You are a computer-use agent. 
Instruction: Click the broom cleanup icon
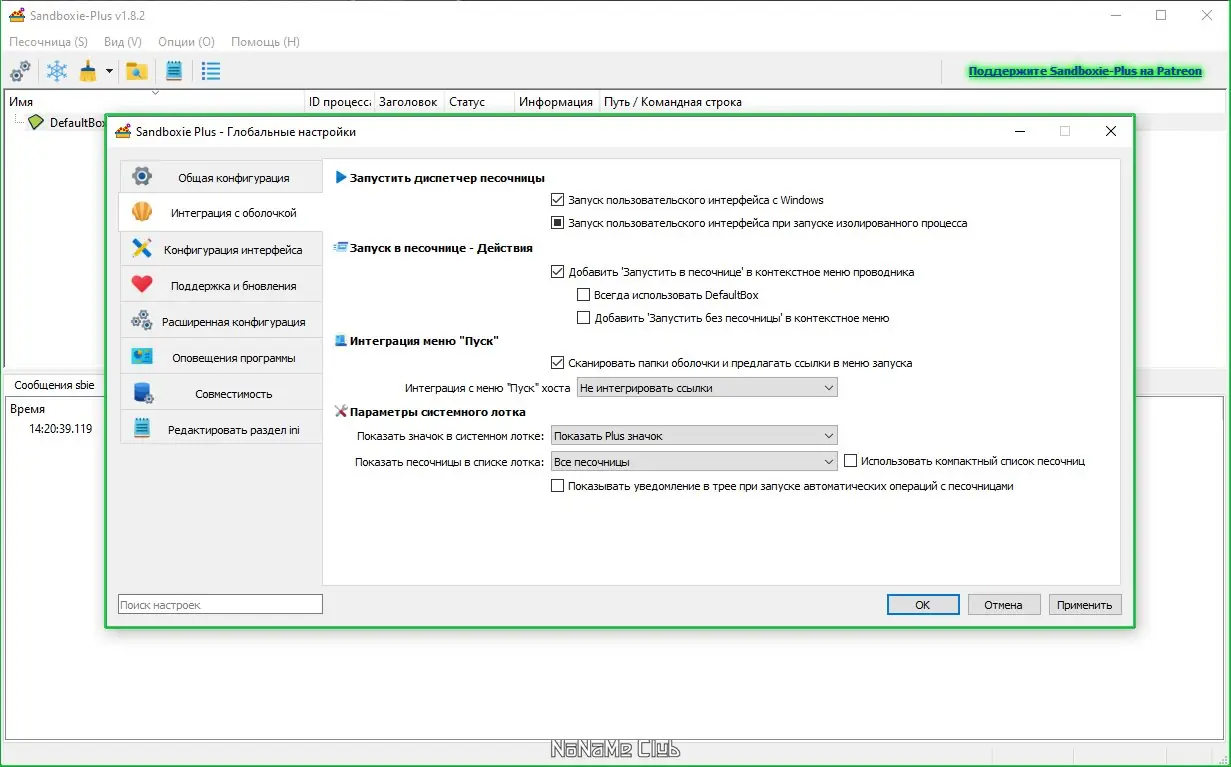click(x=89, y=71)
